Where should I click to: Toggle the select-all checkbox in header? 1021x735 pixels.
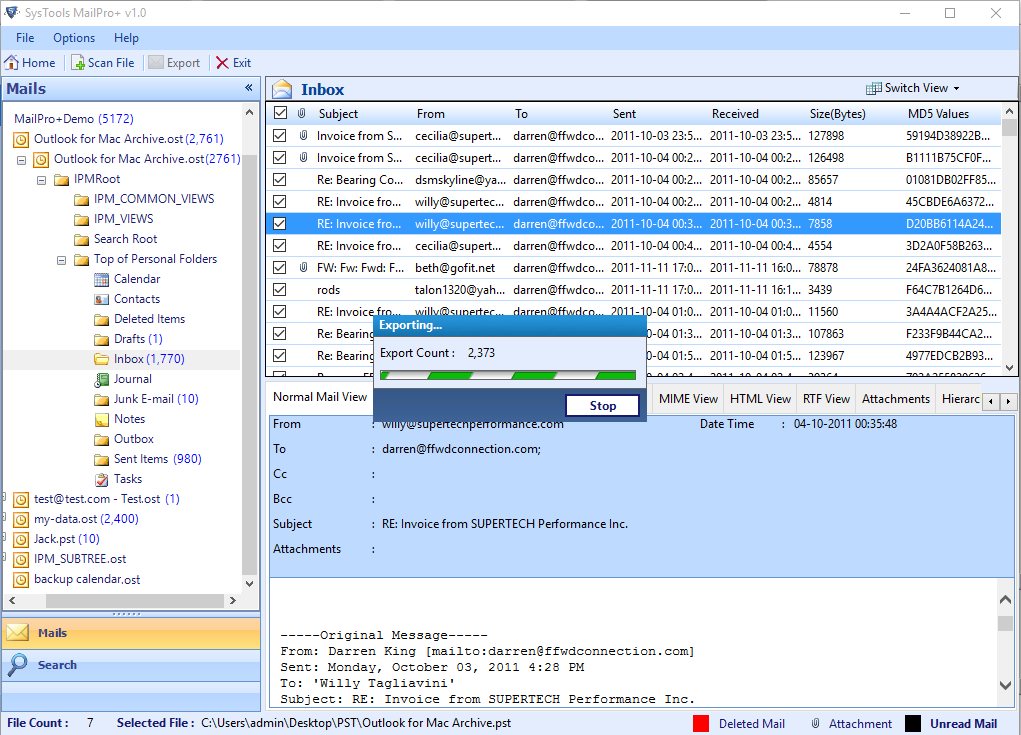tap(280, 113)
